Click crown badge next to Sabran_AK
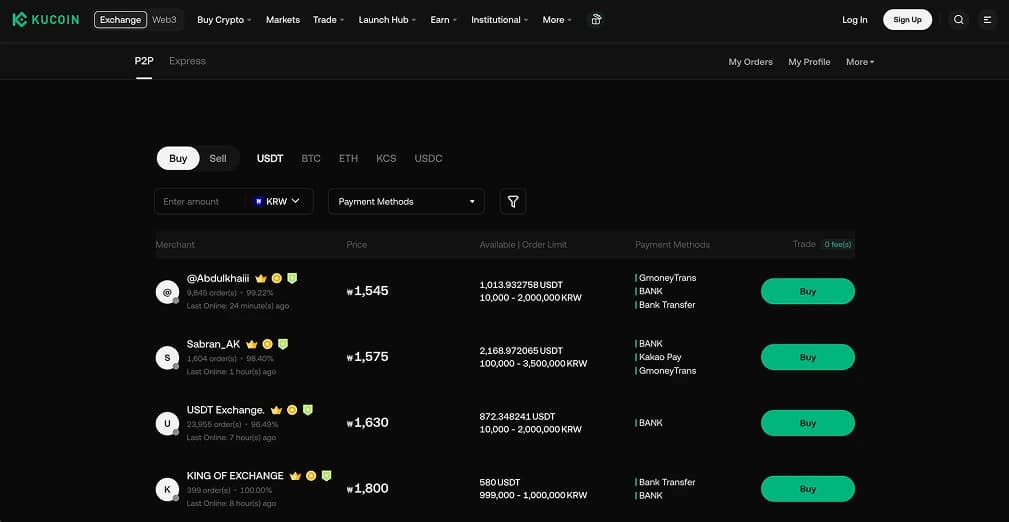 (252, 344)
